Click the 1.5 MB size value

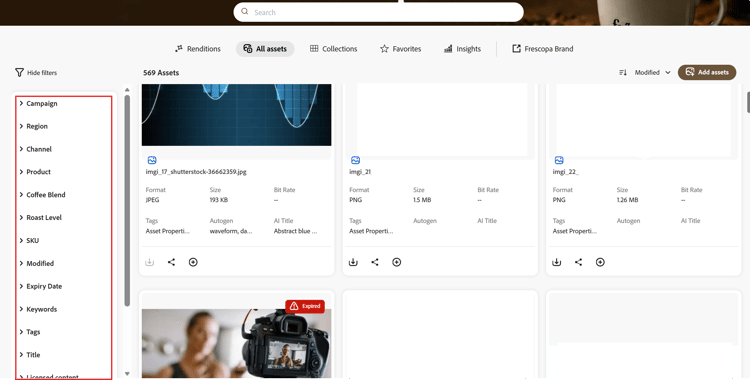tap(422, 200)
